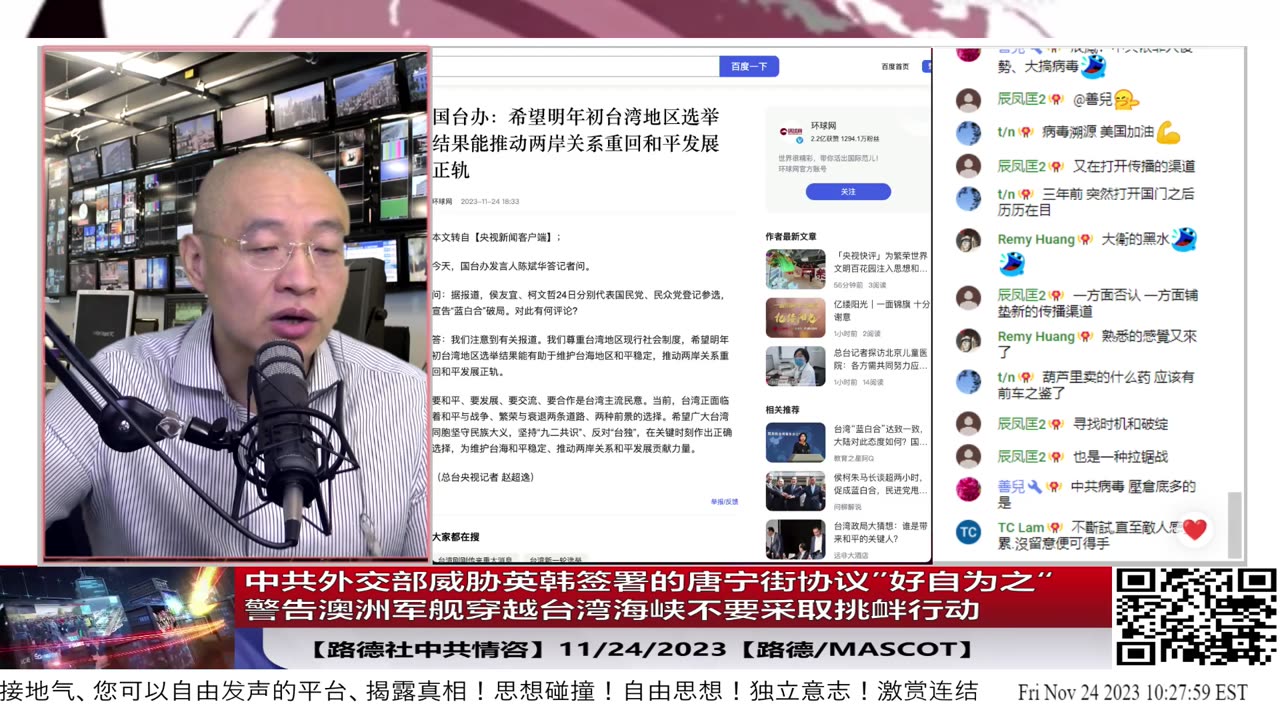Image resolution: width=1280 pixels, height=720 pixels.
Task: Click the thinking face emoji after @善兒
Action: (1126, 99)
